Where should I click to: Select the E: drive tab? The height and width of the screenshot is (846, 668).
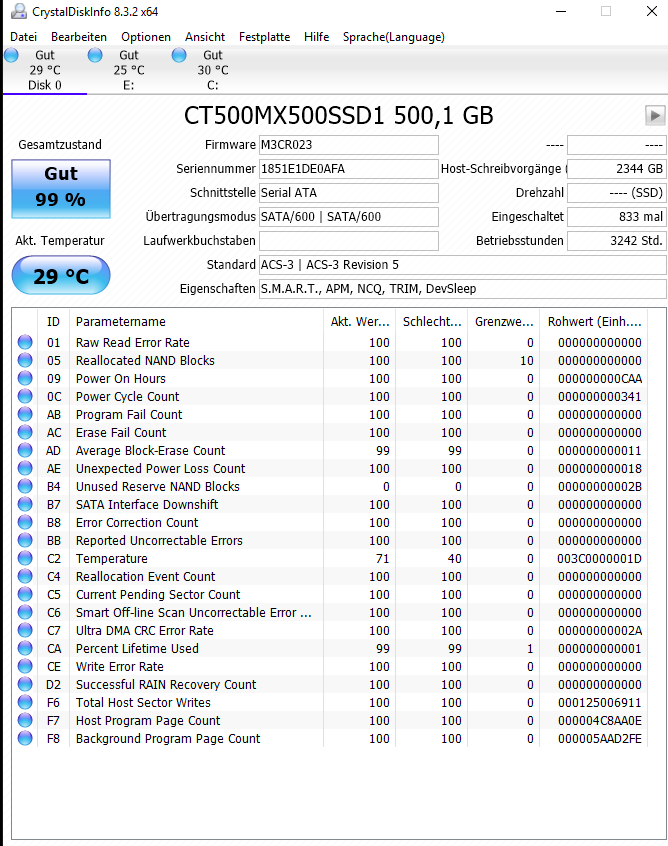pyautogui.click(x=129, y=70)
